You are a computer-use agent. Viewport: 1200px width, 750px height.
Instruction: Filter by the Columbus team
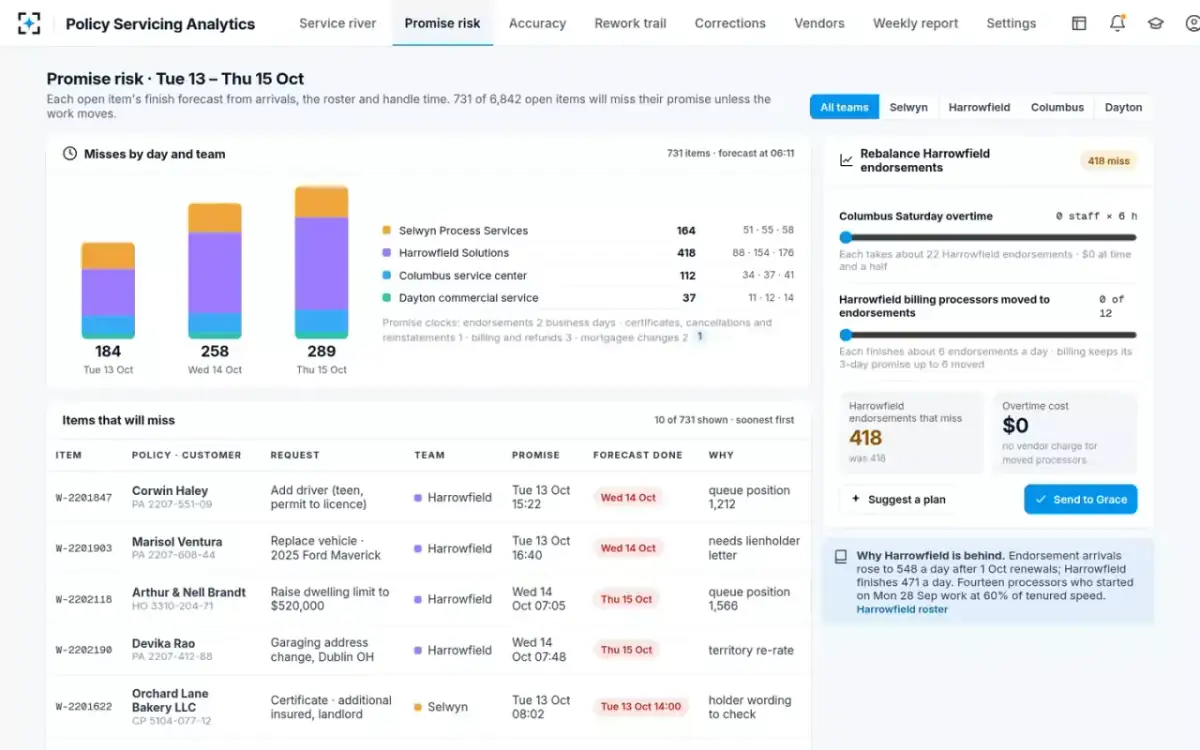1057,107
